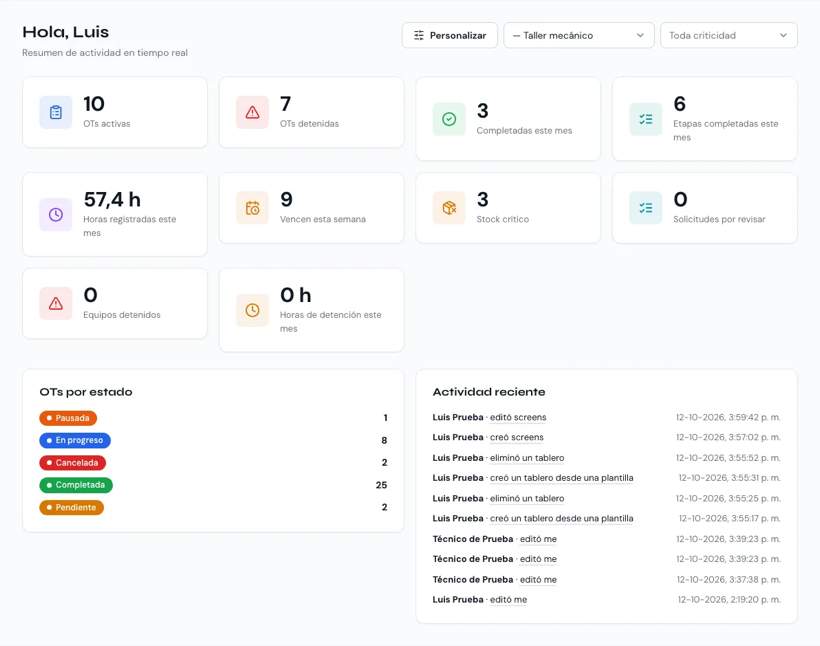The image size is (820, 646).
Task: Open the Personalizar button
Action: (450, 35)
